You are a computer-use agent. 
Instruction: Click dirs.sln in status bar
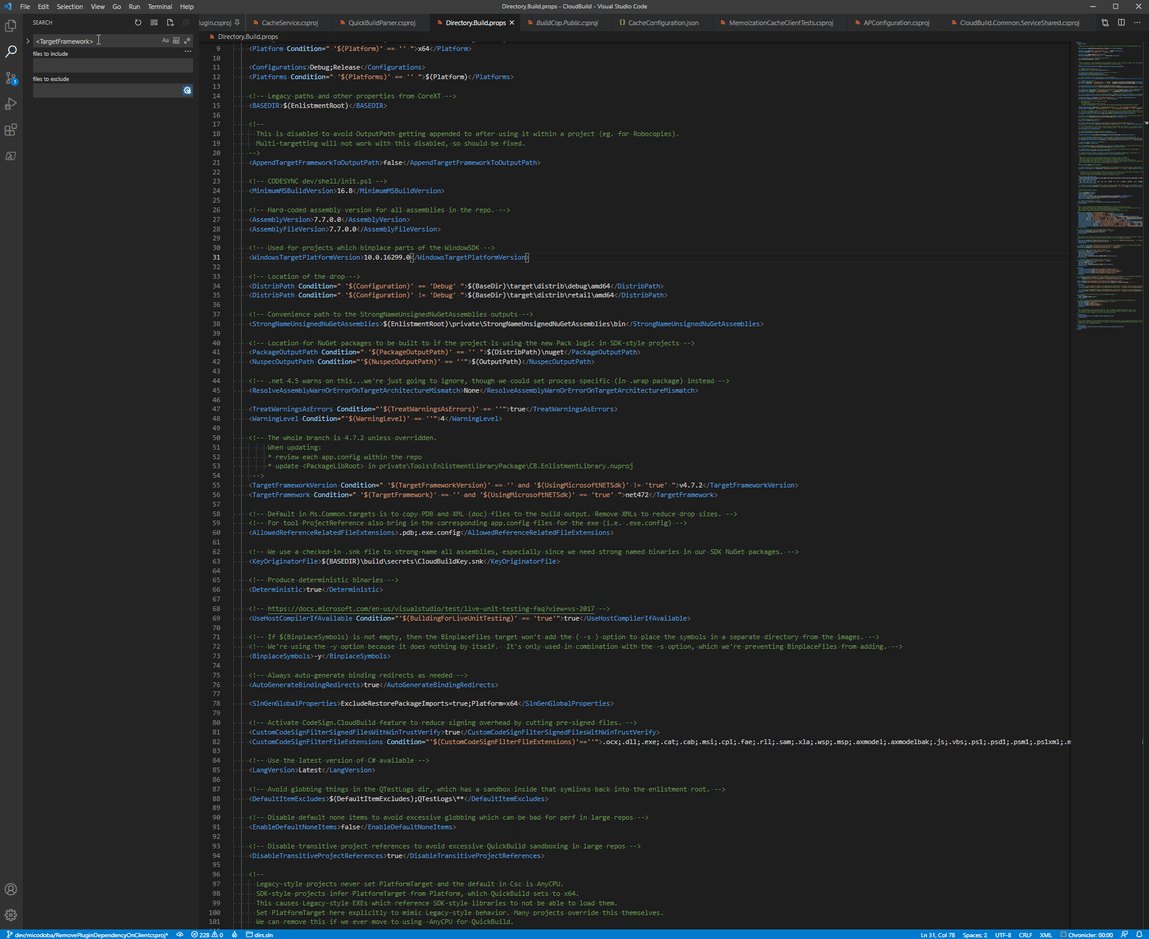pos(259,935)
